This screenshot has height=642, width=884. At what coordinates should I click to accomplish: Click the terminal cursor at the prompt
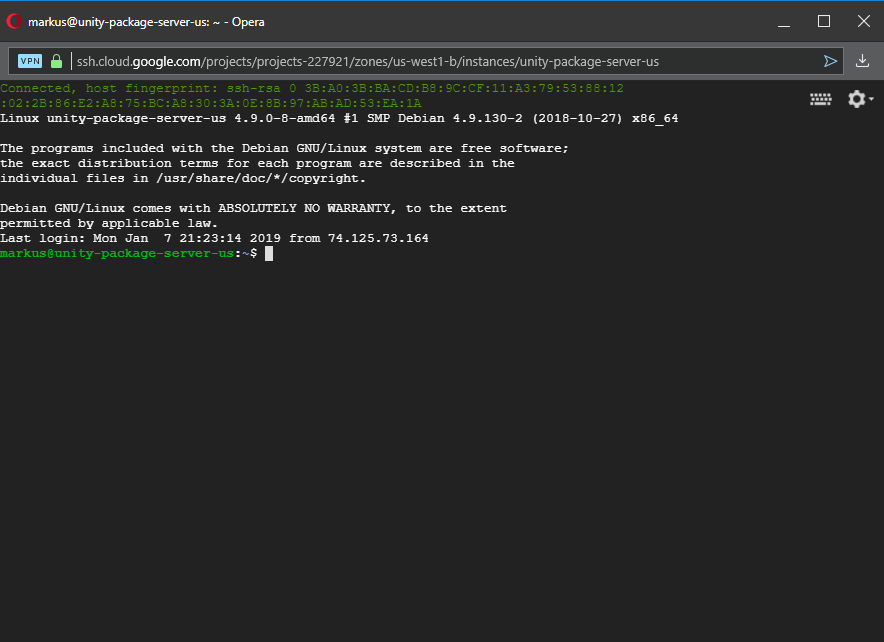coord(269,254)
